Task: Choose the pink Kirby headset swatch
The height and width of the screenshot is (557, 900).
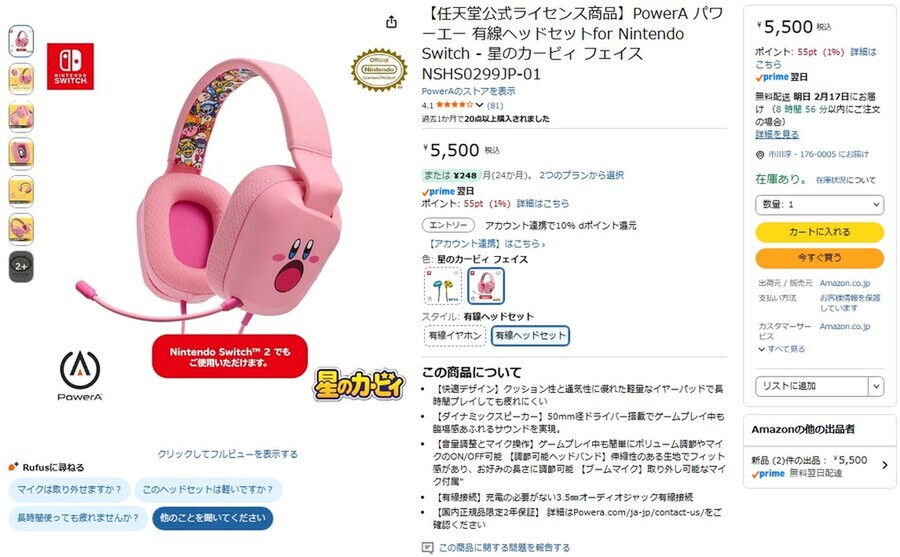Action: 486,285
